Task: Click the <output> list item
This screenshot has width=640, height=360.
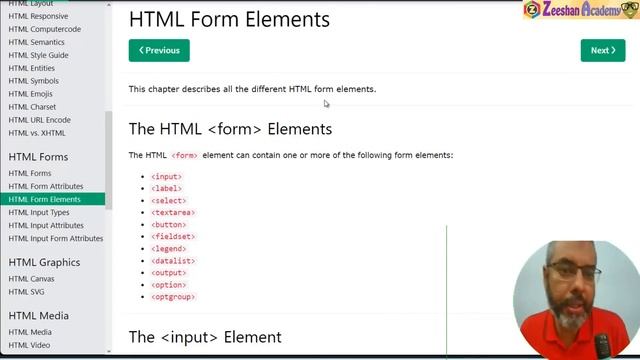Action: 169,273
